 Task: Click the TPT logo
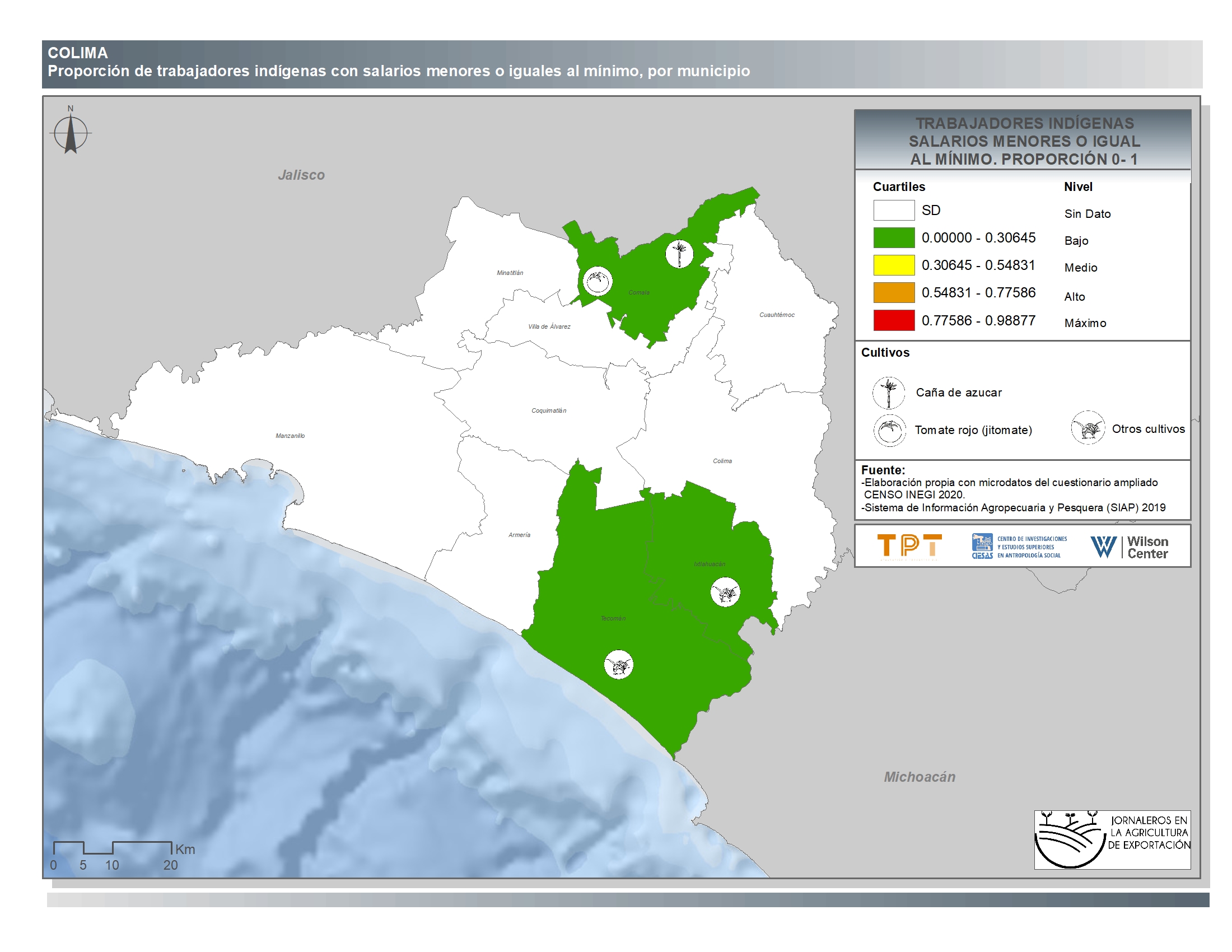(x=909, y=546)
